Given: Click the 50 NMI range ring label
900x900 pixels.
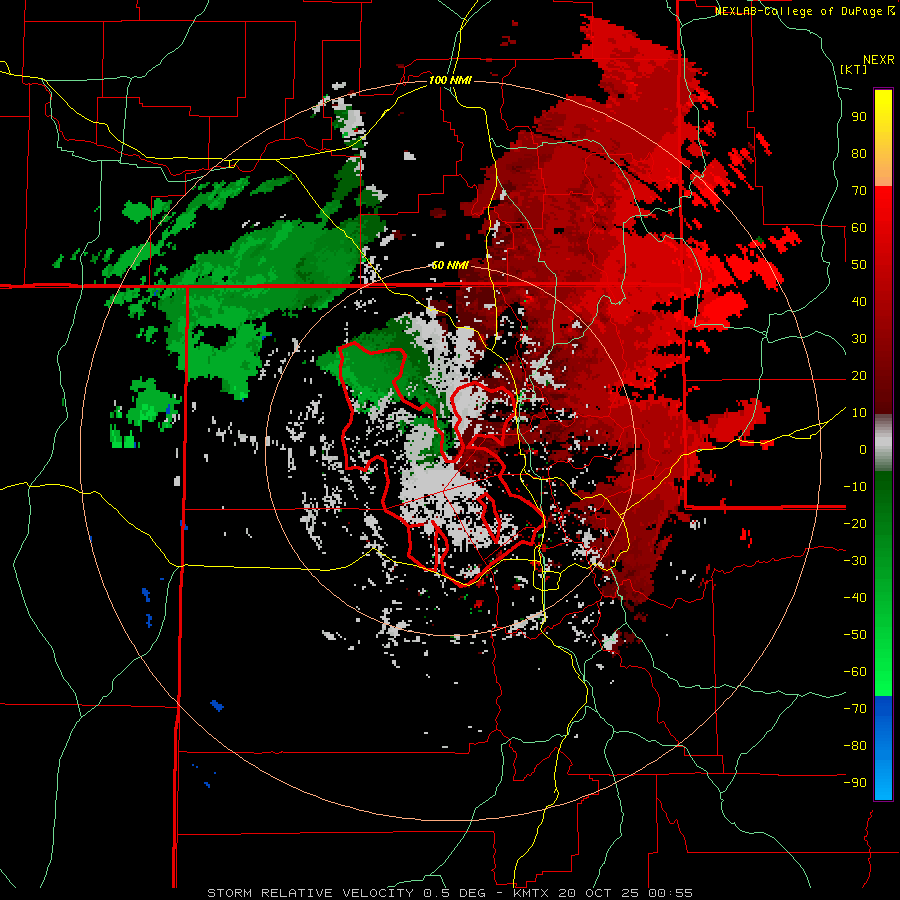Looking at the screenshot, I should [x=450, y=265].
